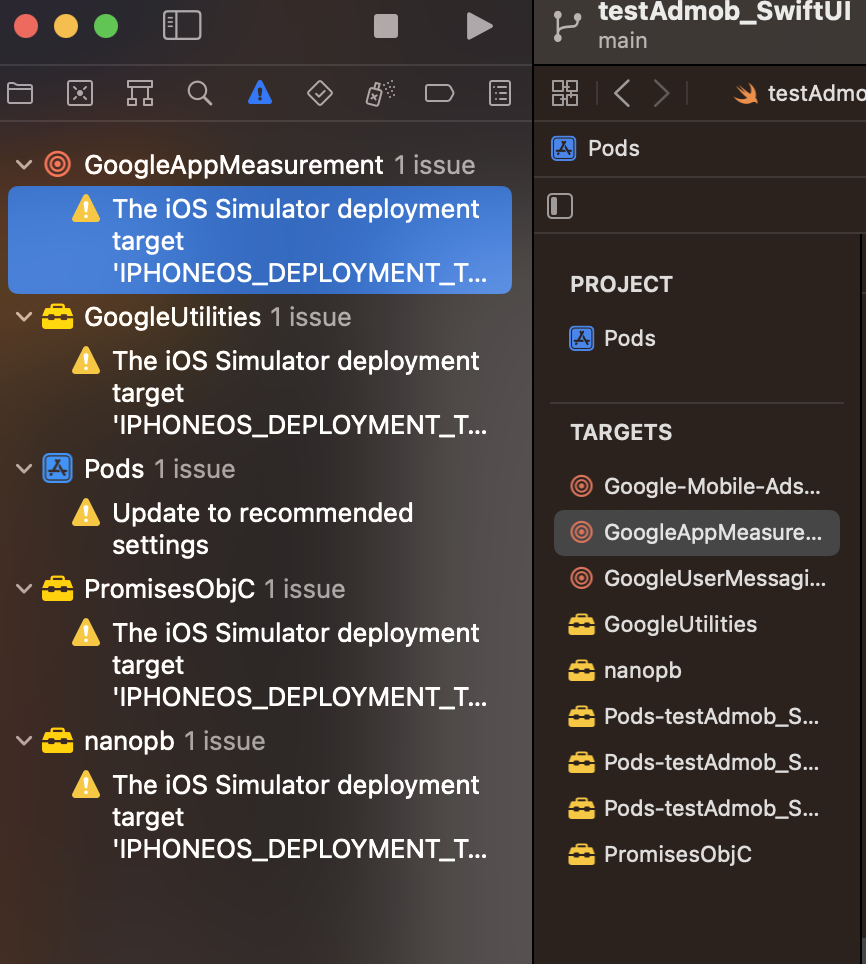This screenshot has width=866, height=964.
Task: Switch to the Source Control navigator
Action: tap(80, 93)
